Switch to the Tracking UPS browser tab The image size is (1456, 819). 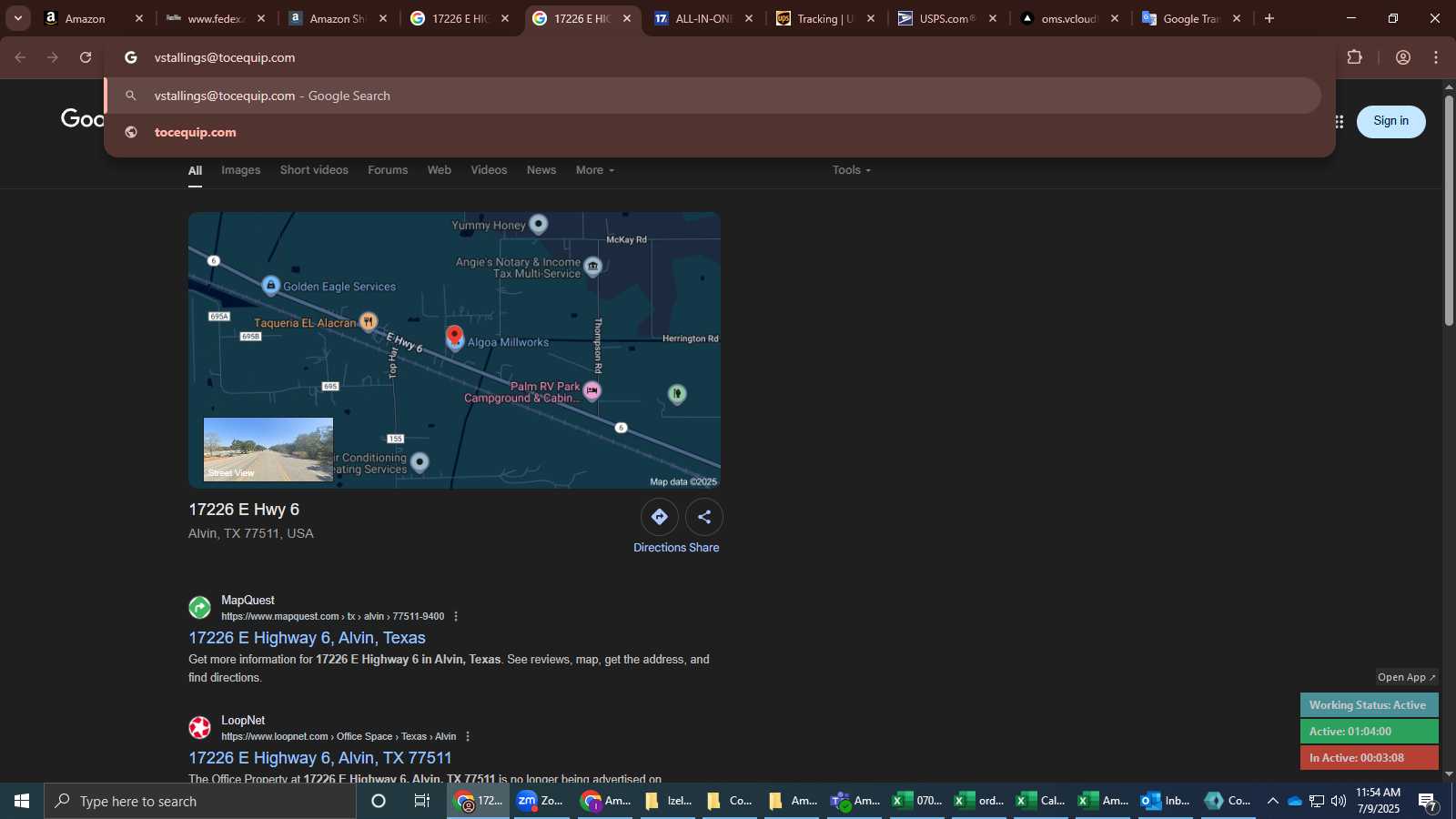coord(825,18)
